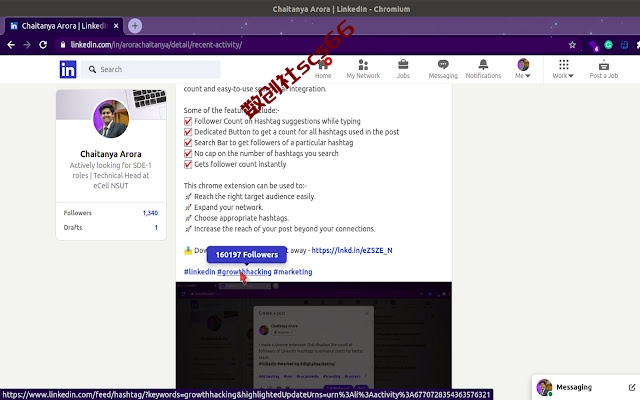Click the compose message icon in Messaging bar
Viewport: 640px width, 400px height.
631,387
